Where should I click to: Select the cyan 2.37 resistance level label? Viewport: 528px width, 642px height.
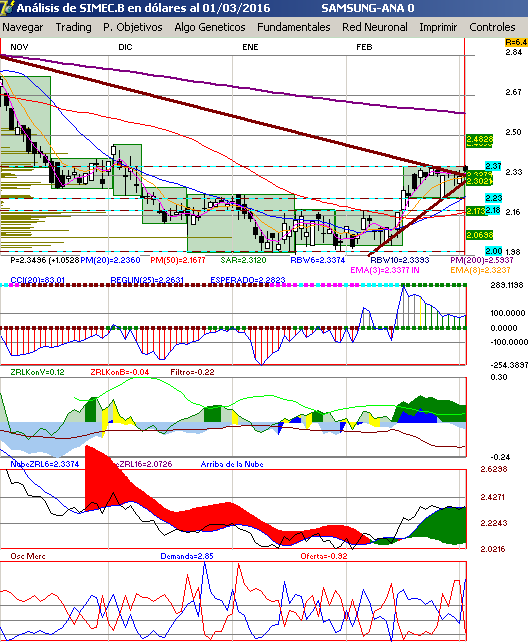coord(493,166)
